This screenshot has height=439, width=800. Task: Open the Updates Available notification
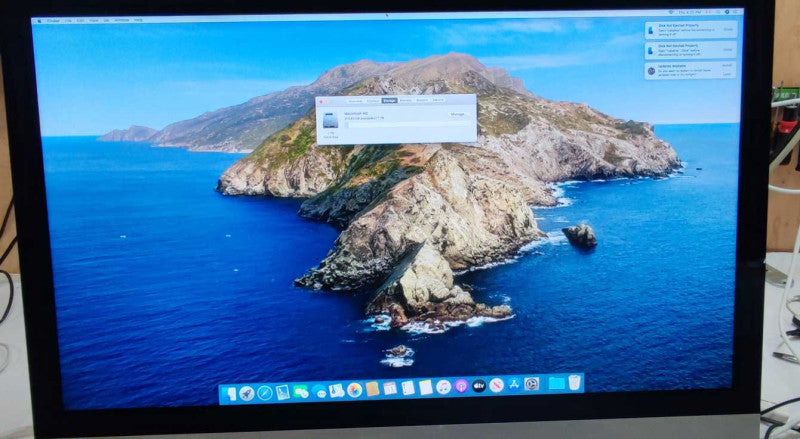tap(691, 71)
